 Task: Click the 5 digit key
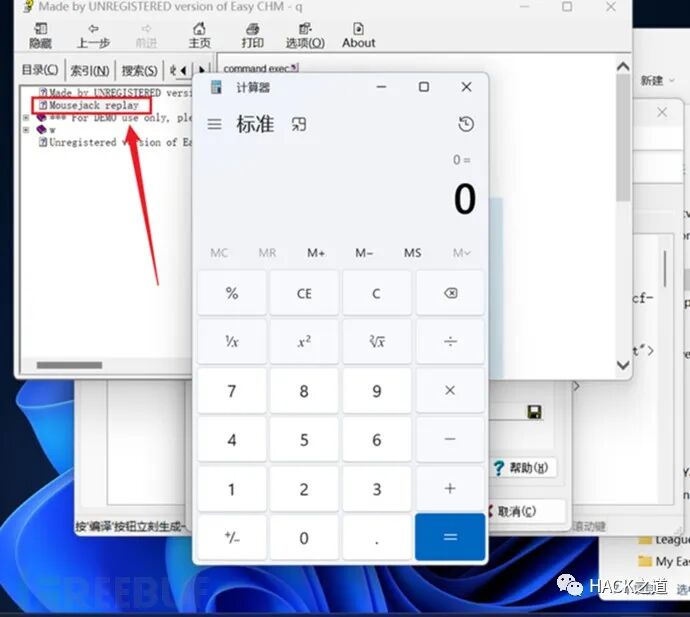304,440
